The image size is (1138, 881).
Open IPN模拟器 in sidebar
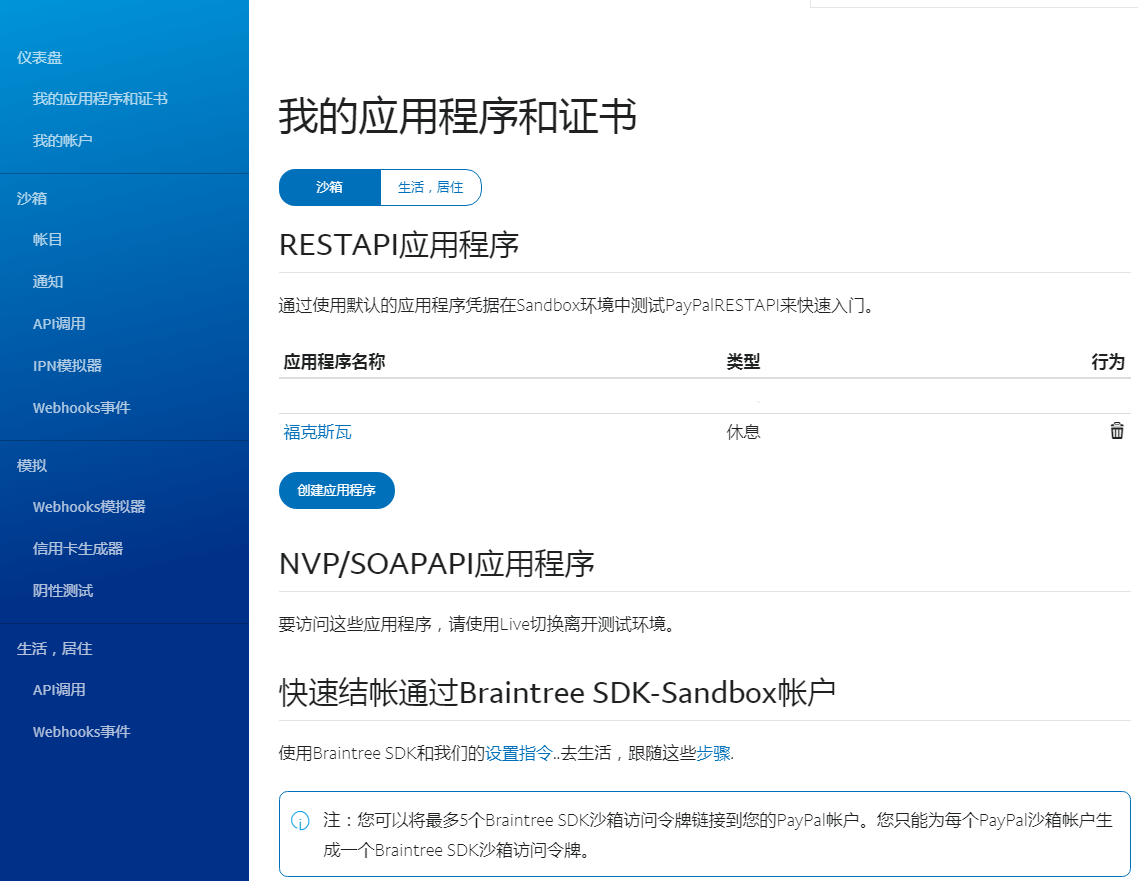click(x=67, y=366)
